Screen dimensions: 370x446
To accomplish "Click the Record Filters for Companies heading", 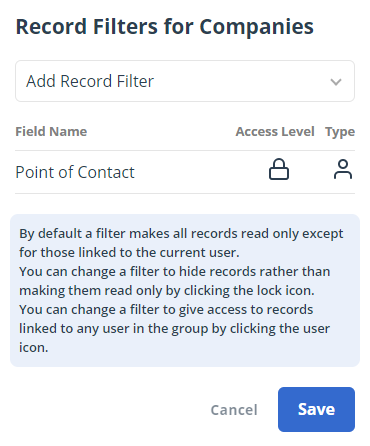I will 165,27.
